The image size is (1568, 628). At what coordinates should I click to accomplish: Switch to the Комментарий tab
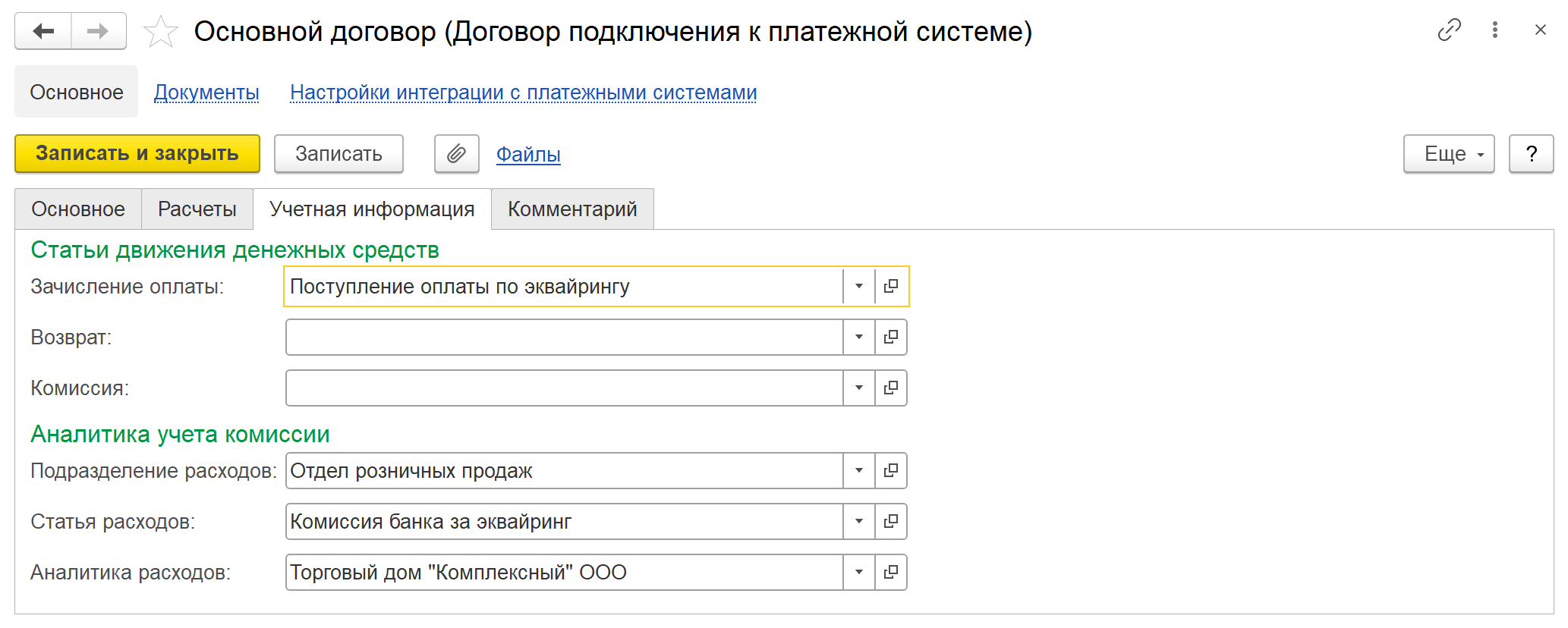[x=572, y=209]
